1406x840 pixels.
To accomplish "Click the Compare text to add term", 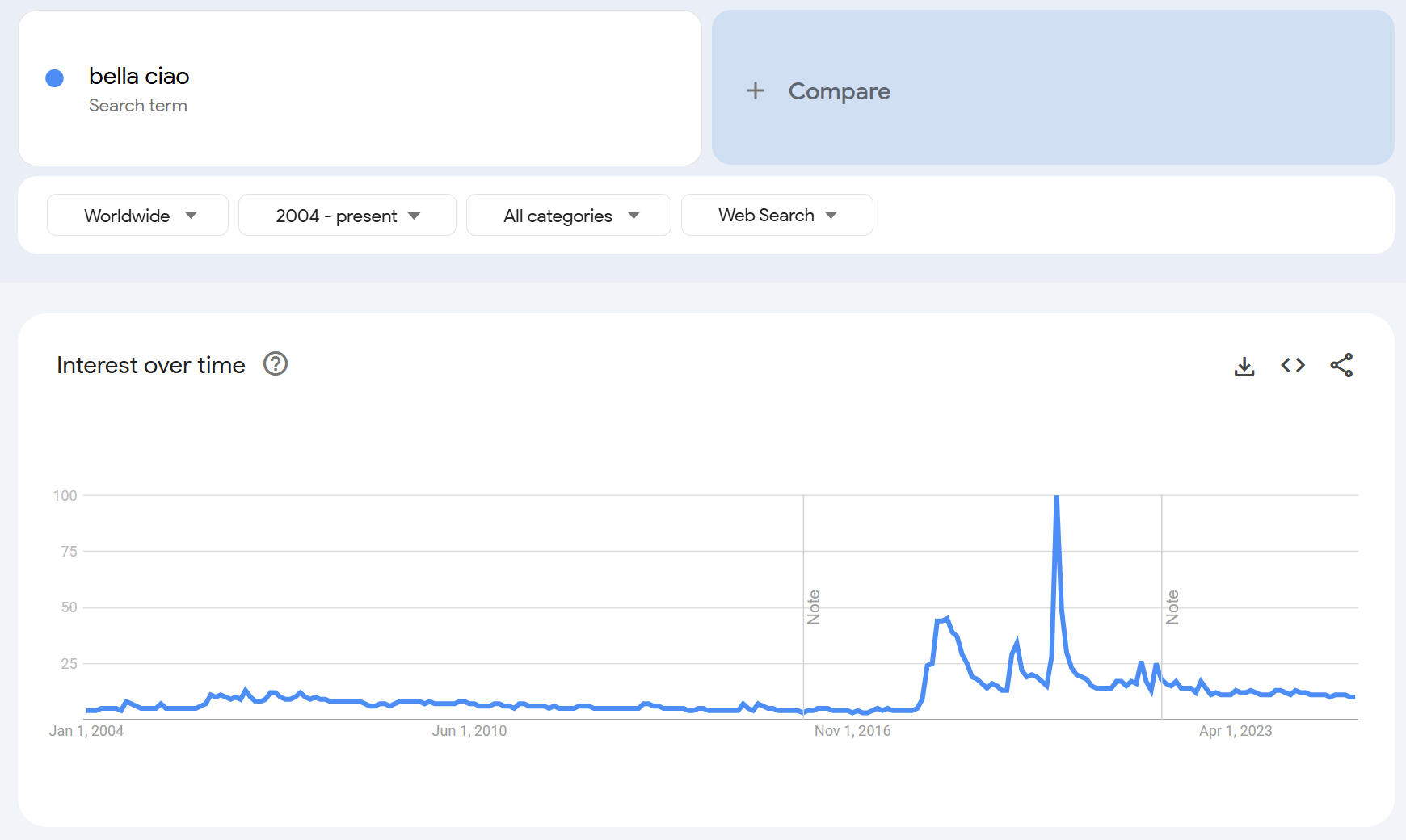I will pos(839,91).
